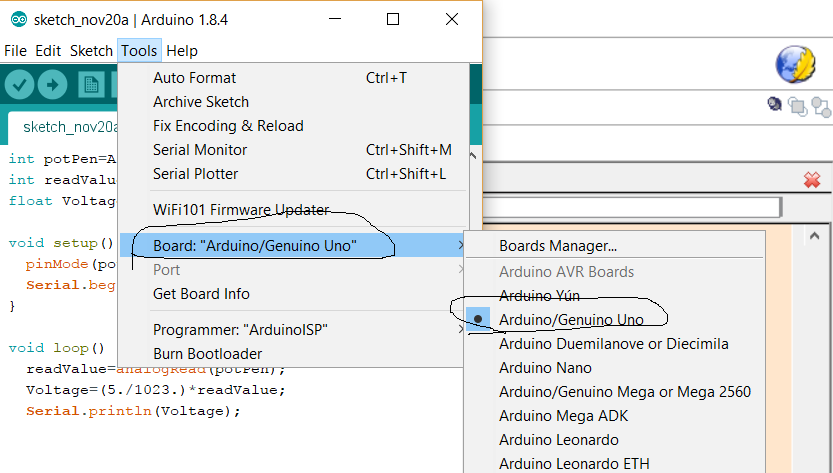Click the background window scroll up arrow
The height and width of the screenshot is (473, 833).
tap(814, 236)
